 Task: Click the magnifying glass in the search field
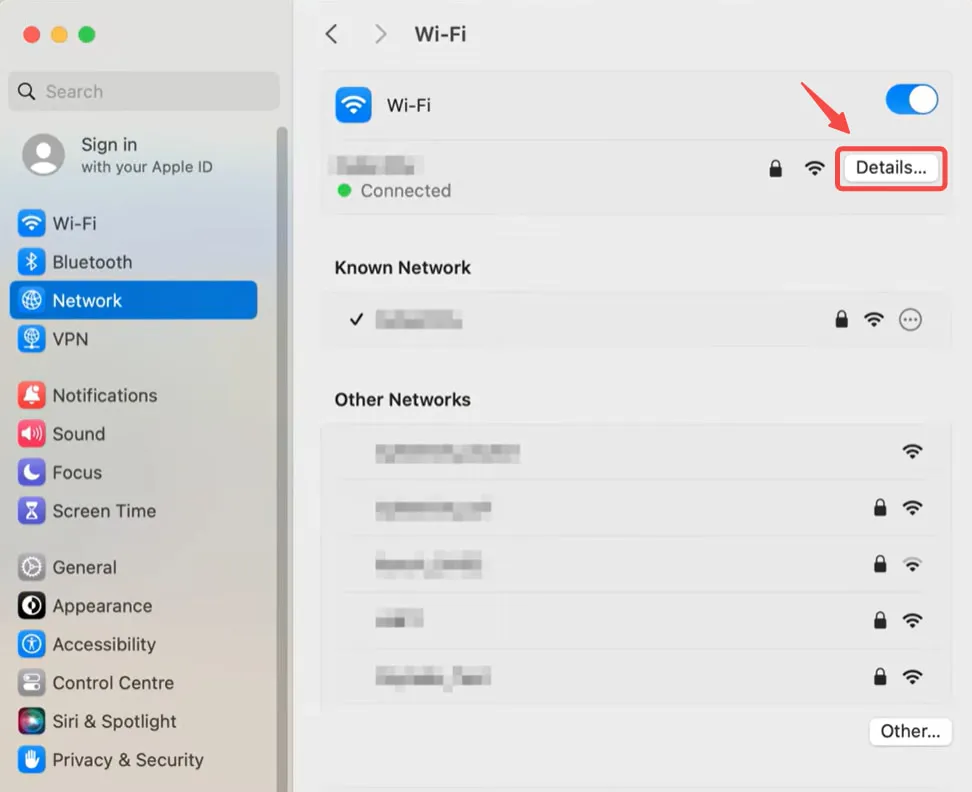coord(26,91)
